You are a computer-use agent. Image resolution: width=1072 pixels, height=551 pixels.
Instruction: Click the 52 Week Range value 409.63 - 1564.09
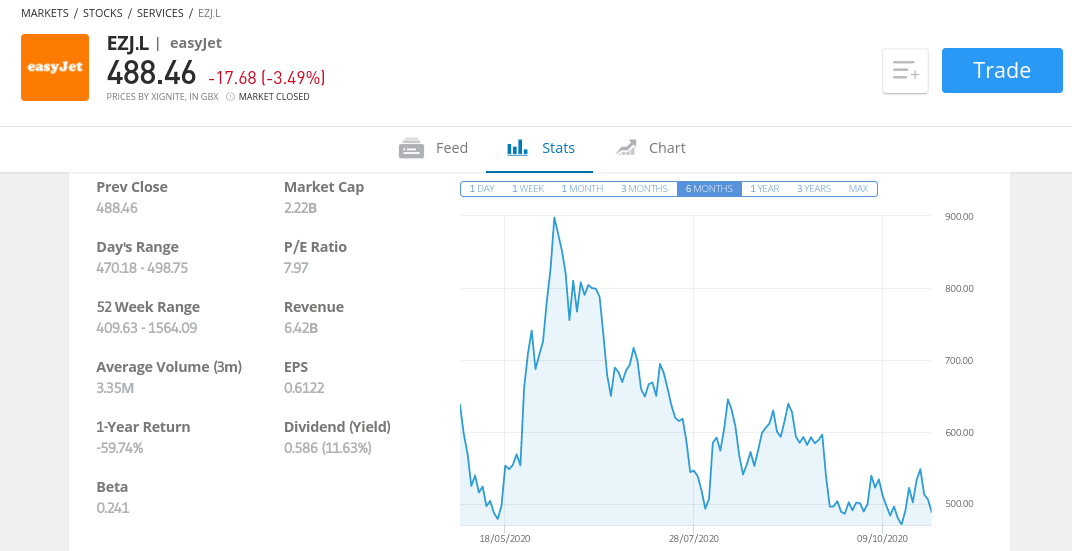coord(147,328)
